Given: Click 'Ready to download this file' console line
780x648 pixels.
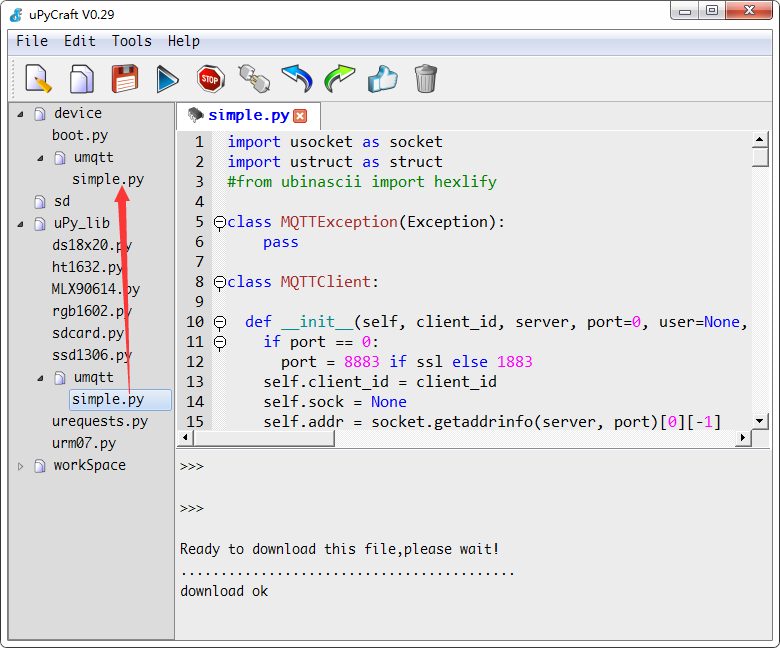Looking at the screenshot, I should click(x=339, y=550).
